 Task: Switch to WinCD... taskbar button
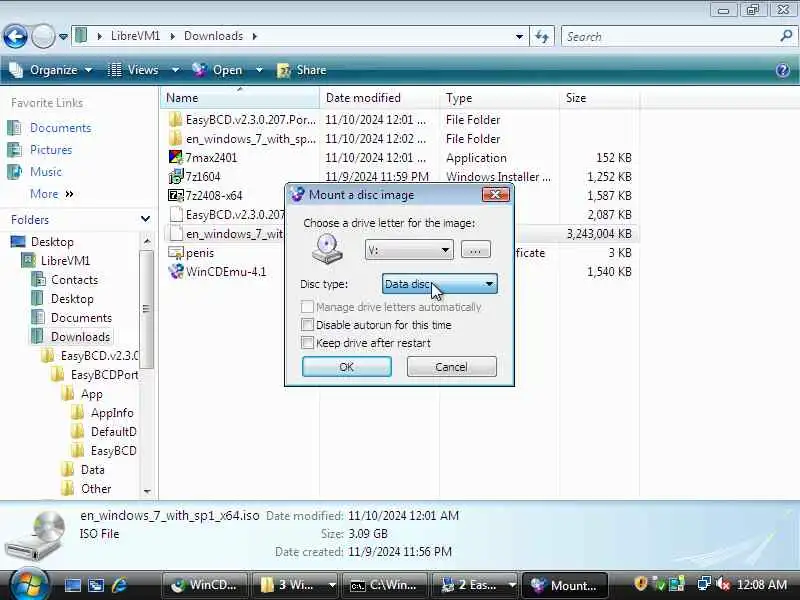click(204, 585)
